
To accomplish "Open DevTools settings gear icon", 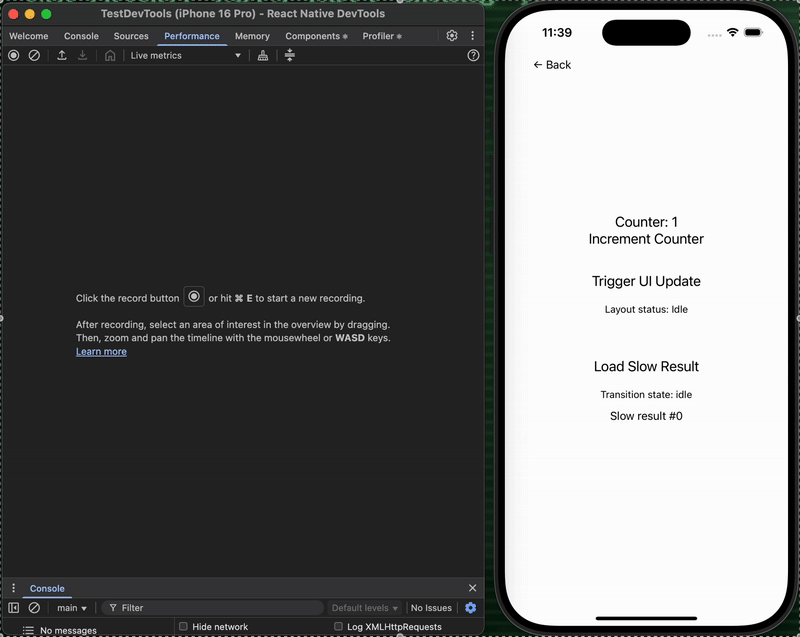I will coord(452,36).
